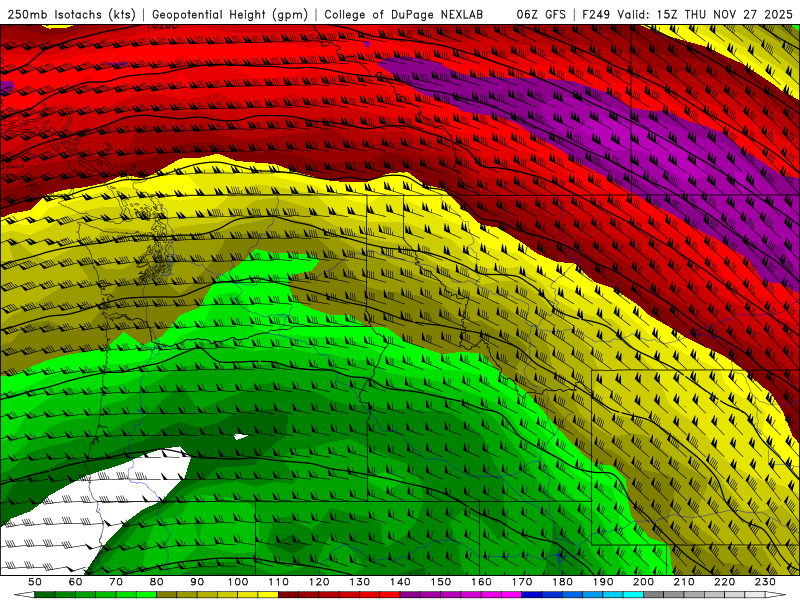The height and width of the screenshot is (600, 800).
Task: Click the purple colorbar swatch right of 140
Action: coord(410,595)
